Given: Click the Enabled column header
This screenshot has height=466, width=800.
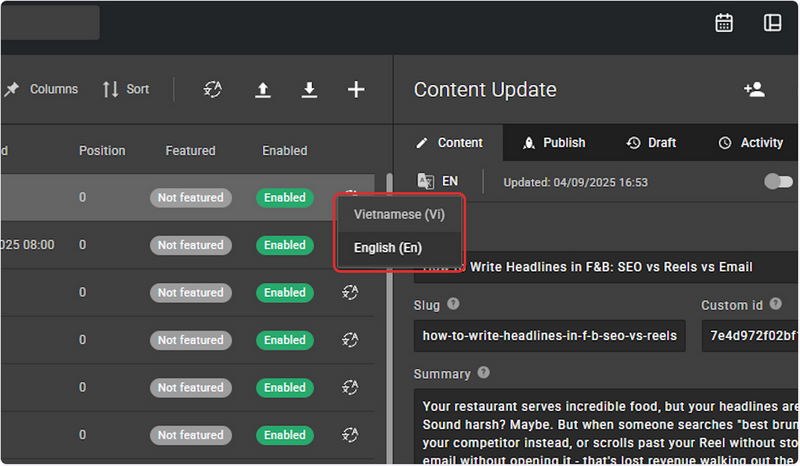Looking at the screenshot, I should coord(285,151).
